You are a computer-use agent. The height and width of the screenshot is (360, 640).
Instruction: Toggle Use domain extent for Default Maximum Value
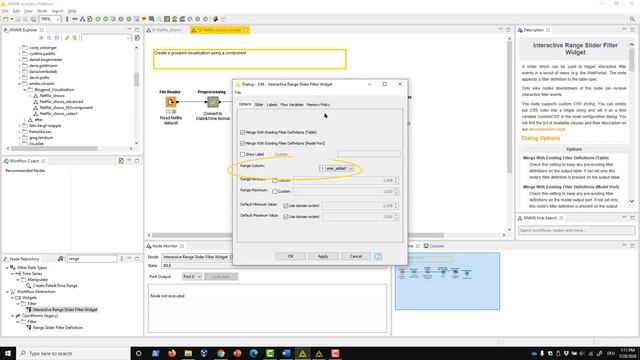286,217
